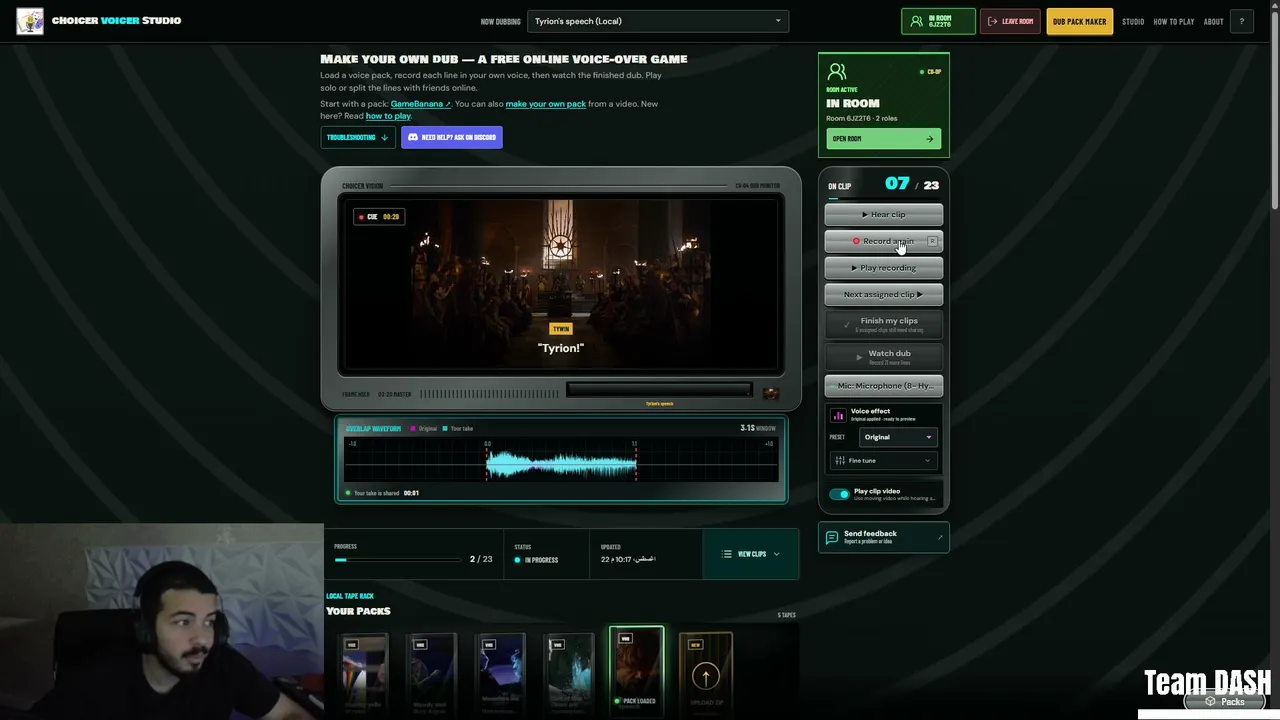This screenshot has height=720, width=1280.
Task: Open the About nav item
Action: (1213, 21)
